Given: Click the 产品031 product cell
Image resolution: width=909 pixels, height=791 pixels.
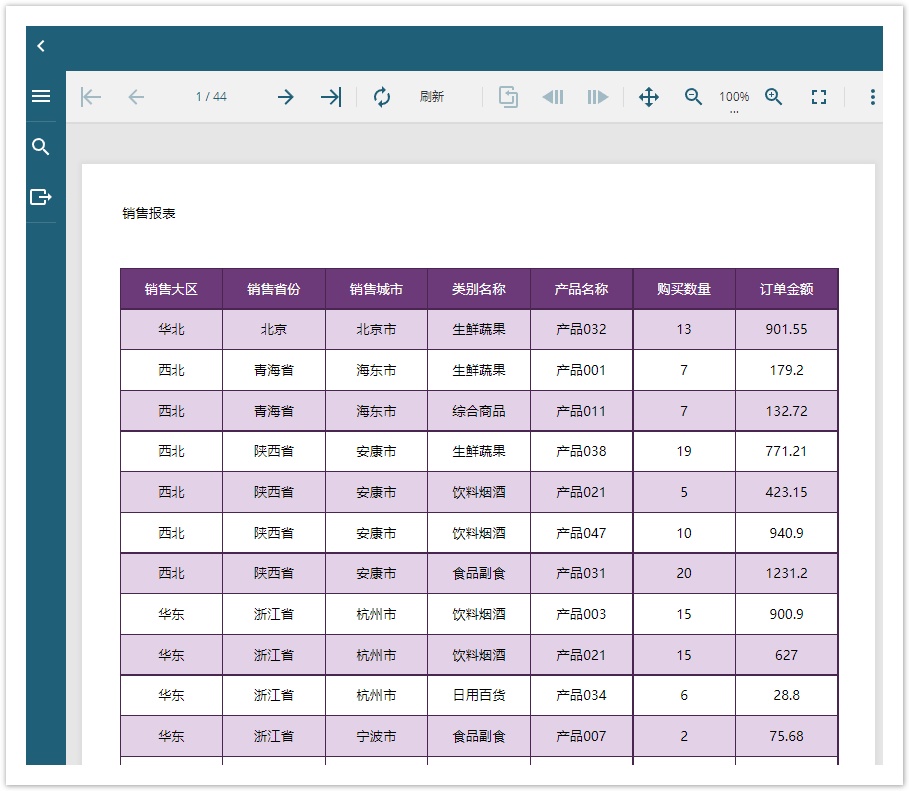Looking at the screenshot, I should (x=581, y=574).
